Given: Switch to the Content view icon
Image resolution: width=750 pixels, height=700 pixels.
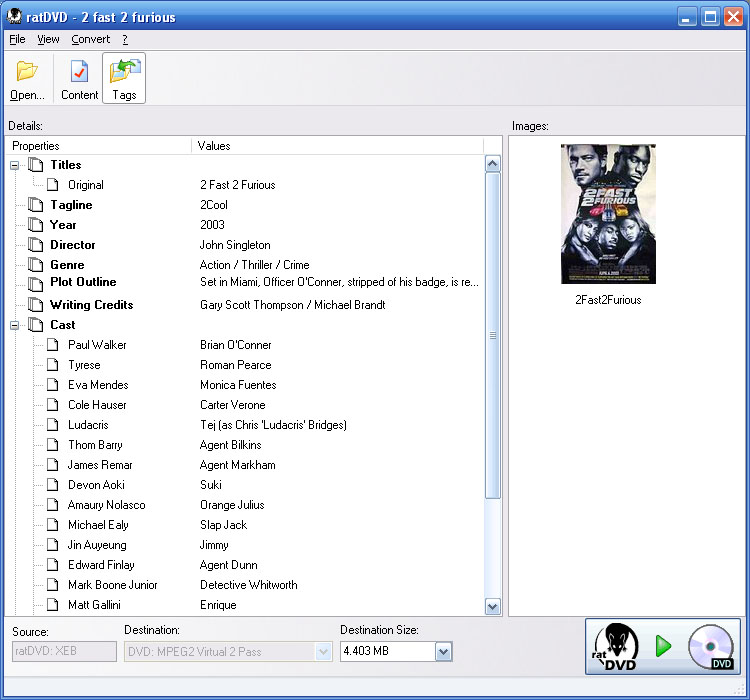Looking at the screenshot, I should coord(79,72).
